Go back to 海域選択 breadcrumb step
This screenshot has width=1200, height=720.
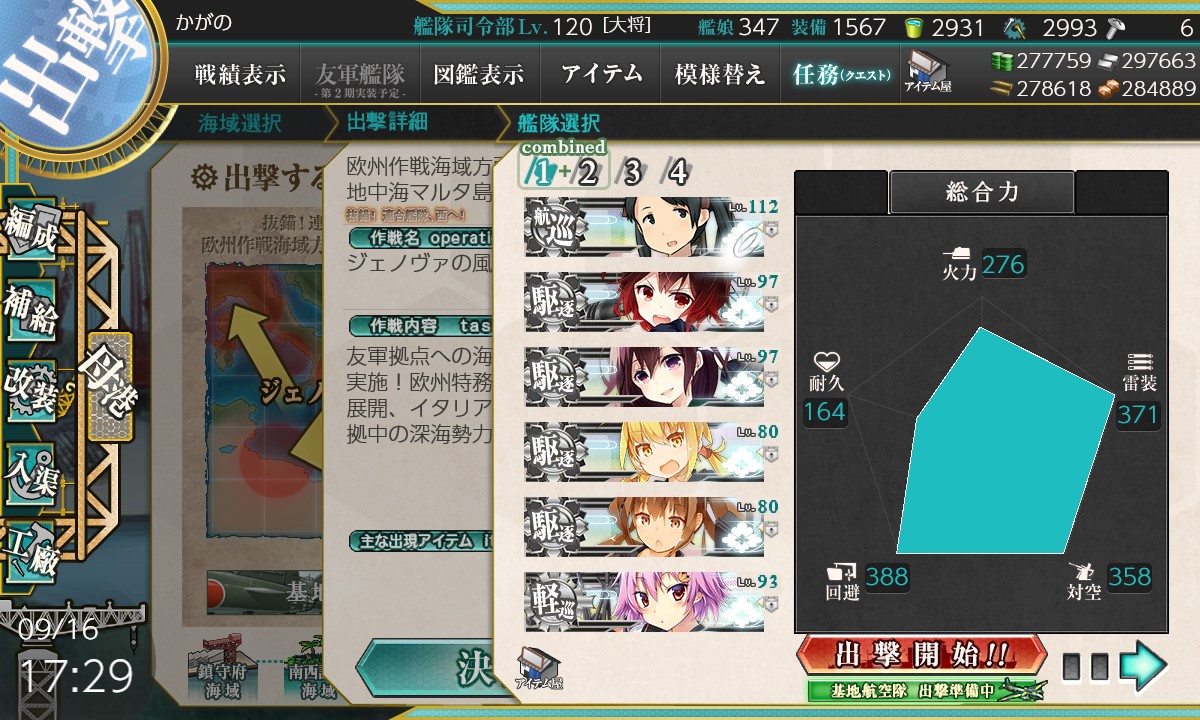240,123
